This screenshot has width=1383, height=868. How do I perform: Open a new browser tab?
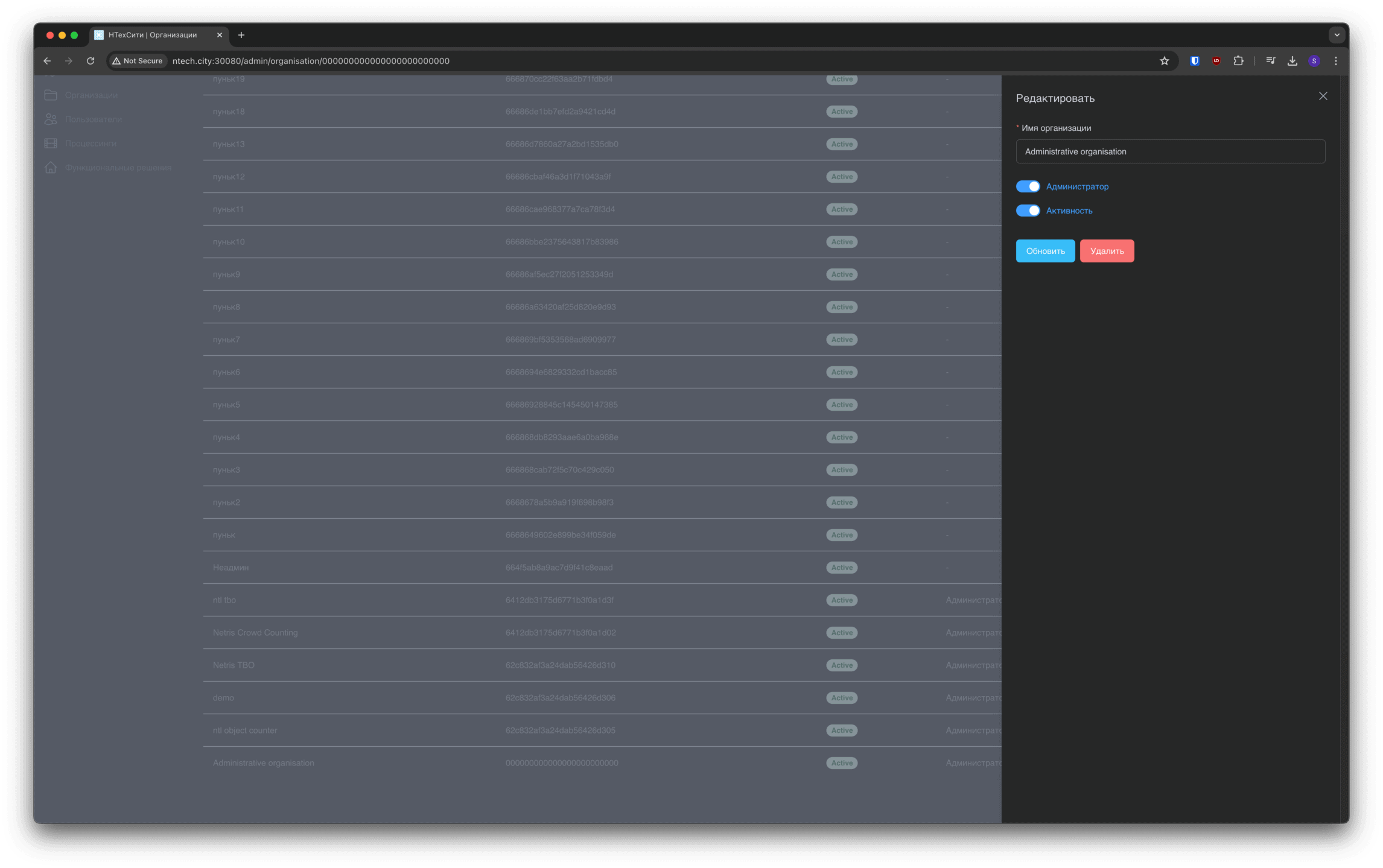coord(241,35)
